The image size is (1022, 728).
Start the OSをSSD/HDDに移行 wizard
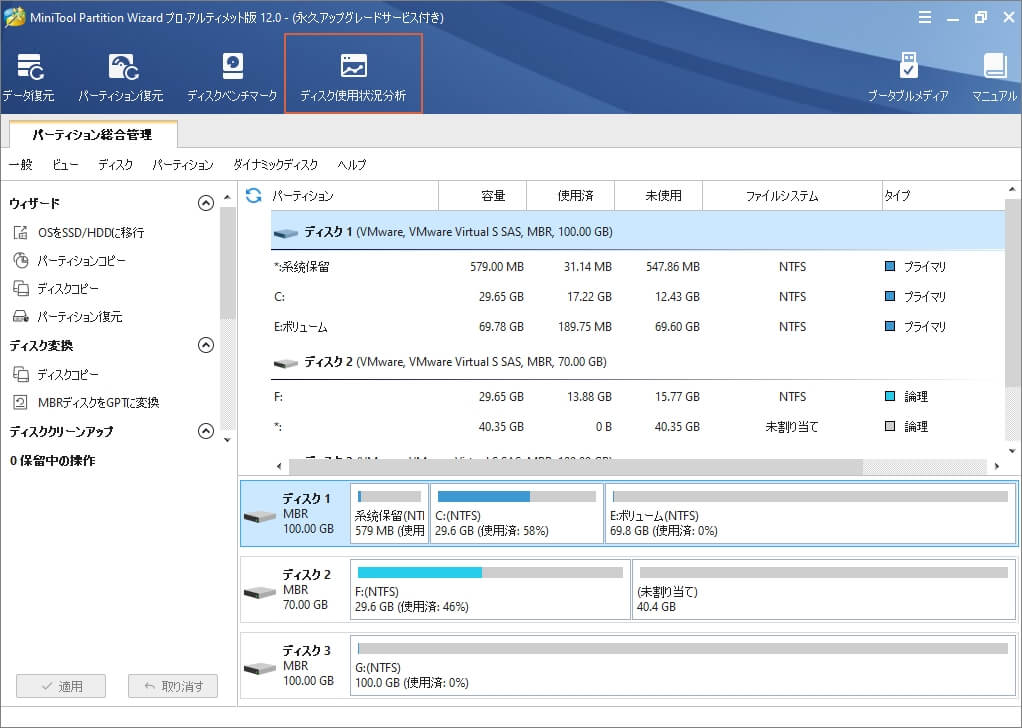(78, 233)
